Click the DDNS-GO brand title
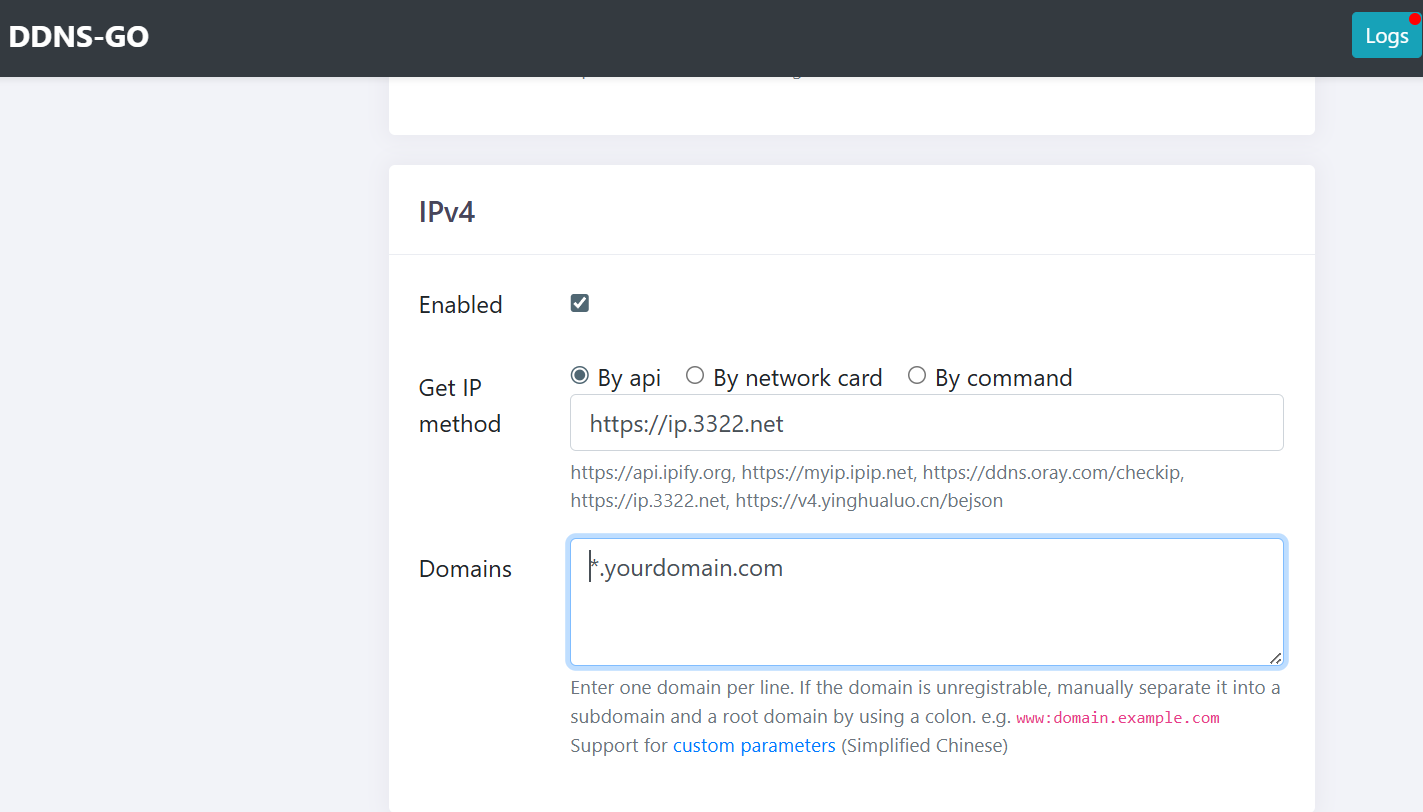1423x812 pixels. pyautogui.click(x=79, y=37)
